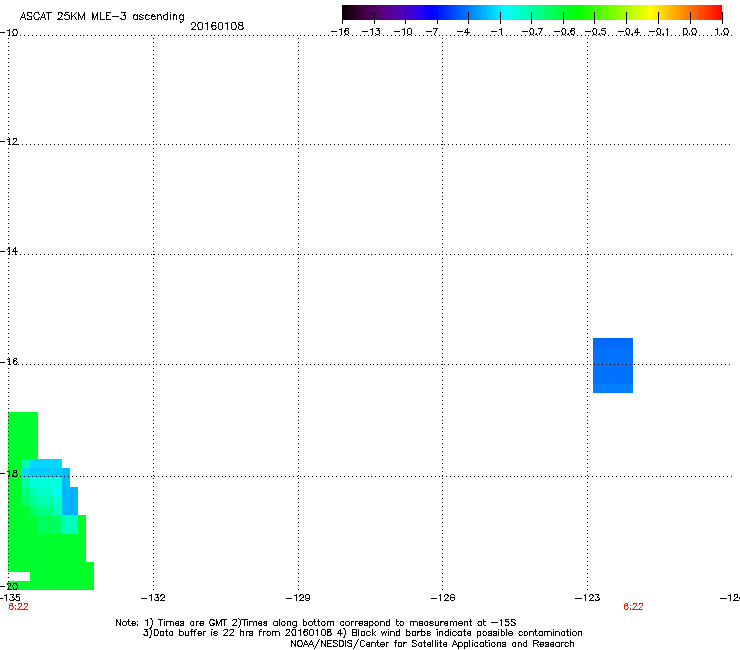Click the note line '3)Data buffer is 22 hrs'
Screen dimensions: 740x650
362,633
